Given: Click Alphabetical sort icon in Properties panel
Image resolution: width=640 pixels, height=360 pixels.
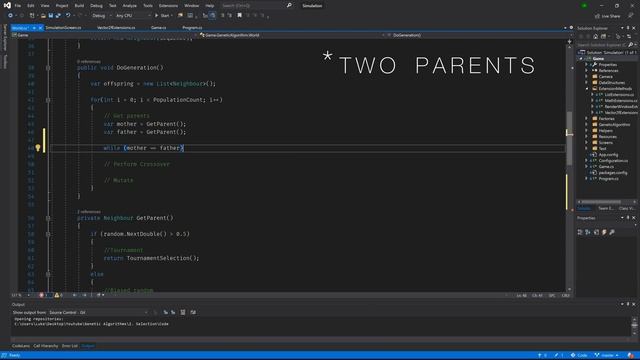Looking at the screenshot, I should point(588,232).
